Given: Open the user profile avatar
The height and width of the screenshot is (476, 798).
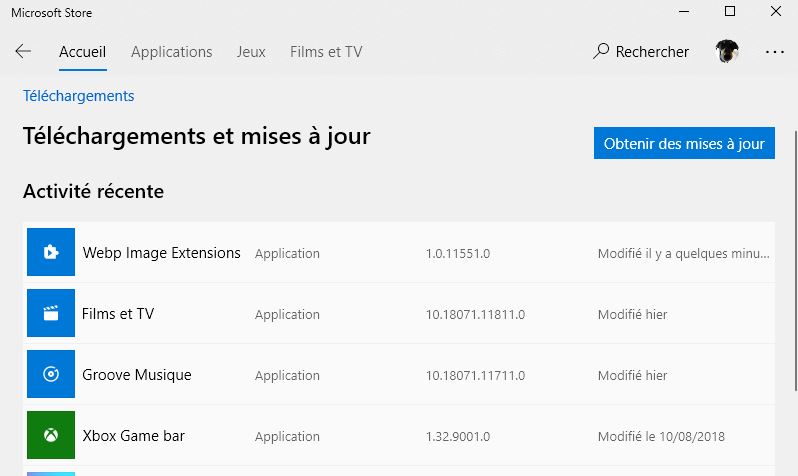Looking at the screenshot, I should pyautogui.click(x=727, y=51).
